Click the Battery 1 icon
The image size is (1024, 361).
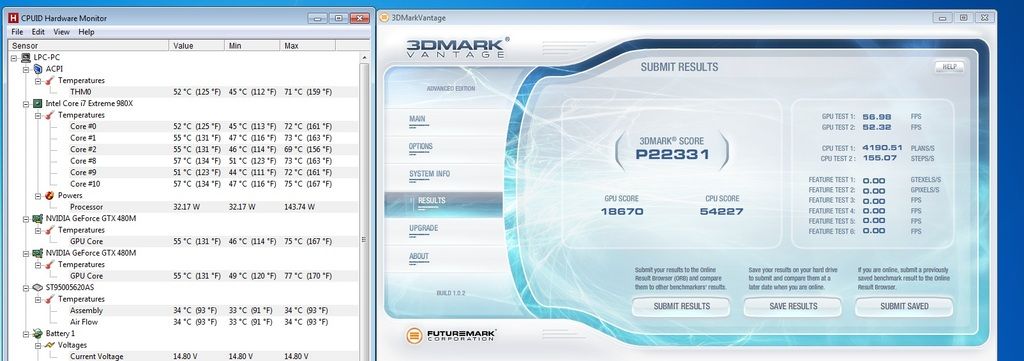click(x=37, y=334)
